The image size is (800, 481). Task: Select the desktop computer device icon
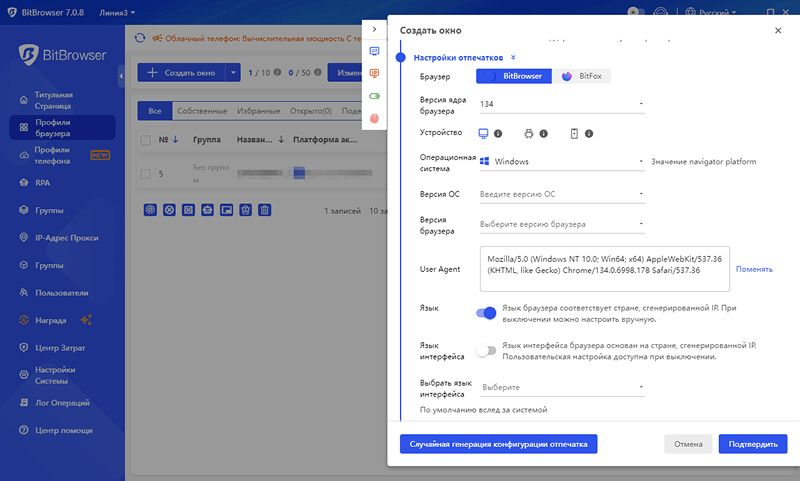(x=483, y=133)
